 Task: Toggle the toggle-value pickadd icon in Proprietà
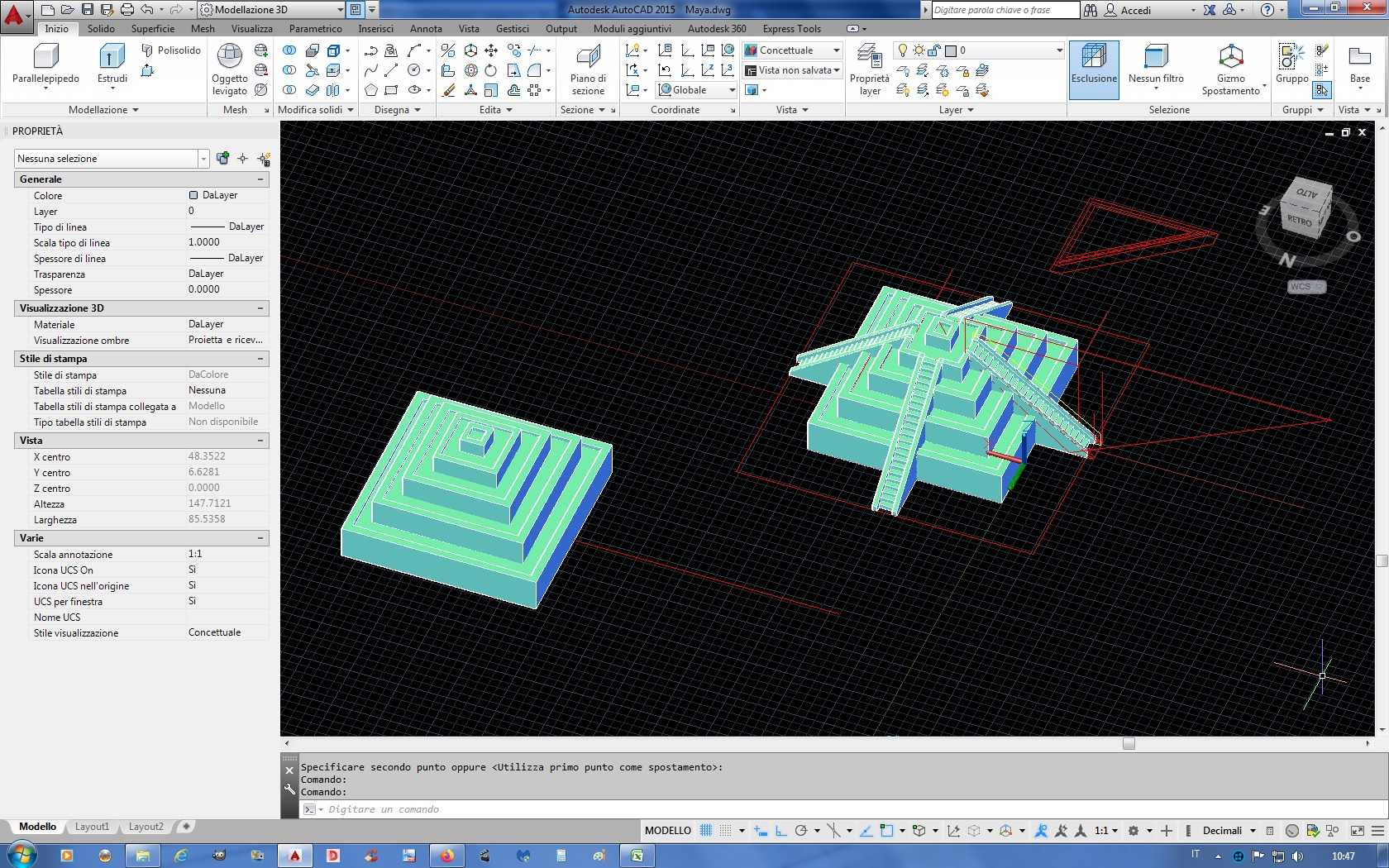tap(222, 159)
